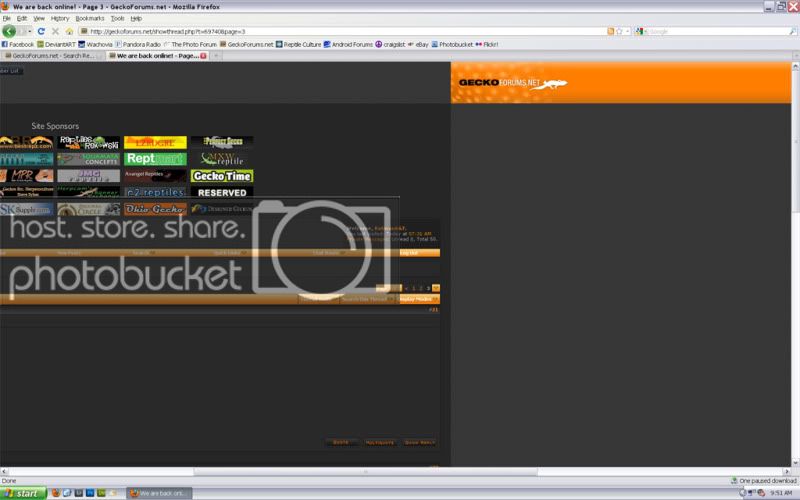Close the 'We are back online!' tab

pos(203,56)
